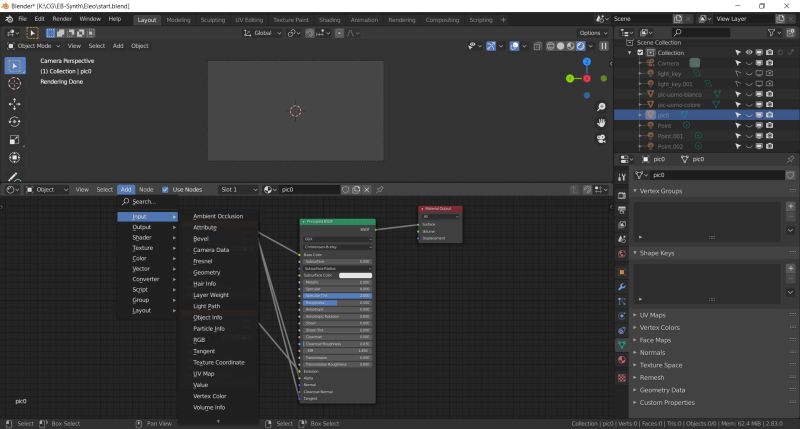The height and width of the screenshot is (429, 800).
Task: Select the Cursor tool in viewport toolbar
Action: coord(14,84)
